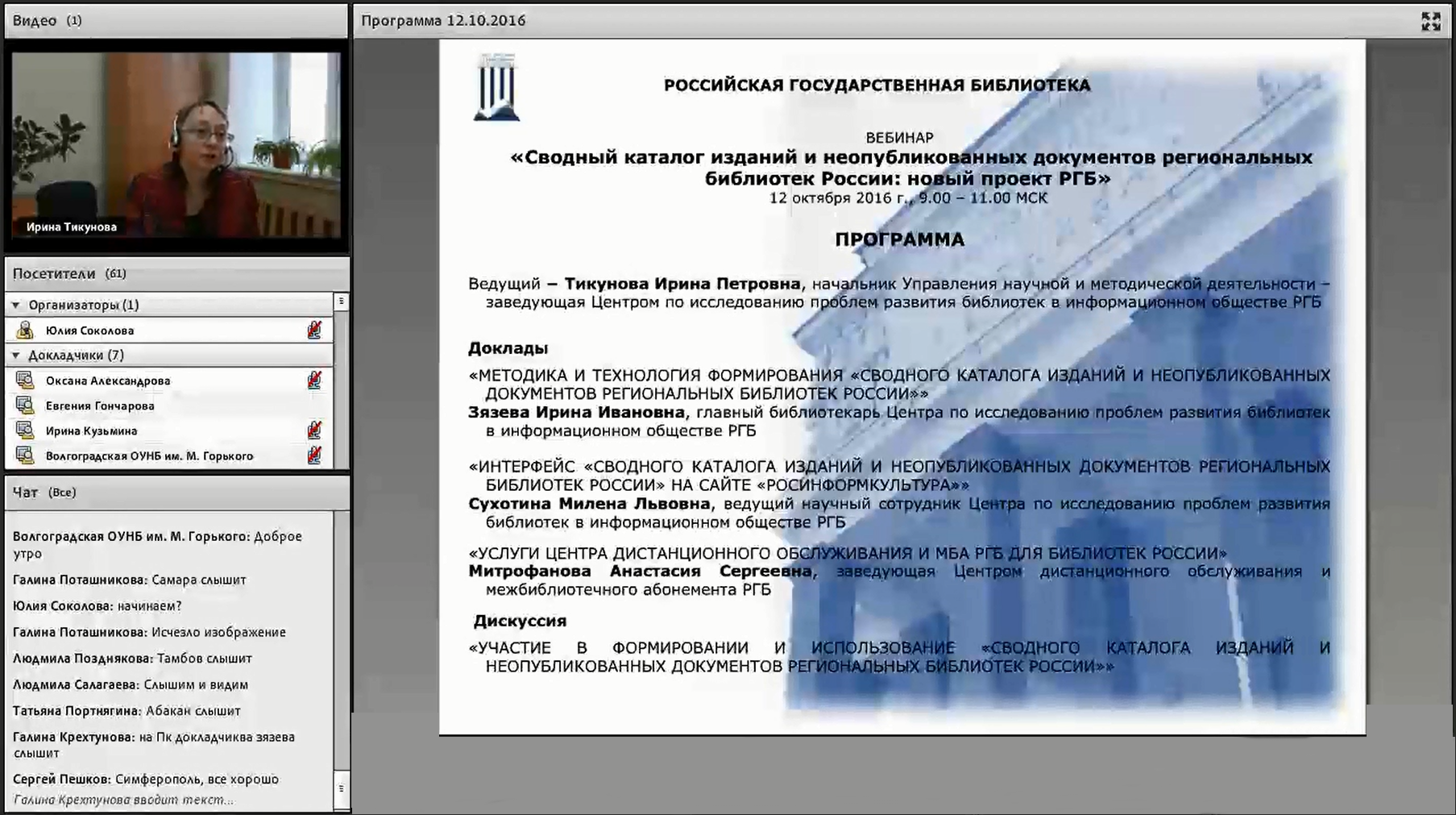Click presenter icon beside Евгения Гончарова
Image resolution: width=1456 pixels, height=815 pixels.
point(25,405)
